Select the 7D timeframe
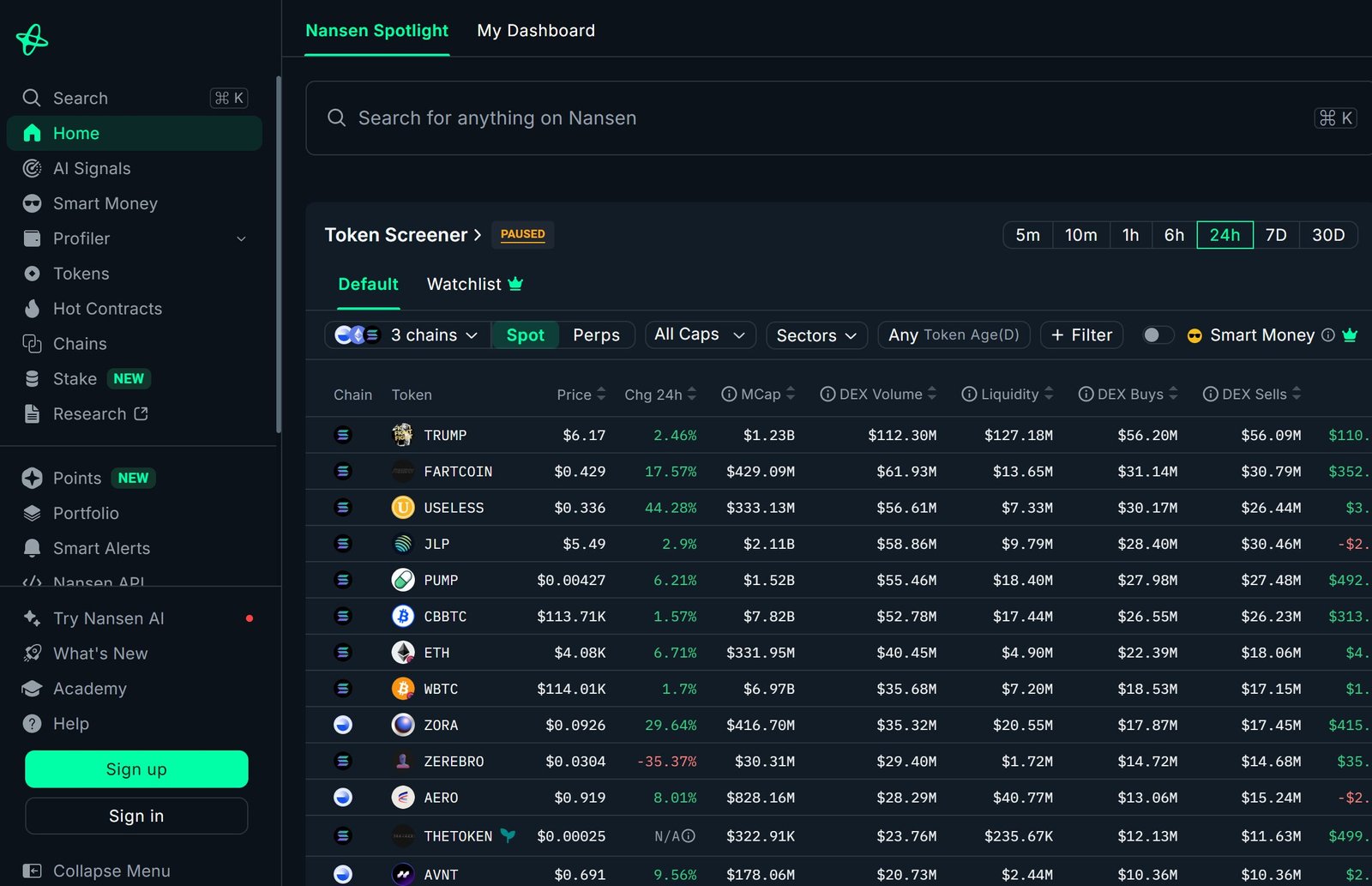The image size is (1372, 886). (x=1276, y=234)
